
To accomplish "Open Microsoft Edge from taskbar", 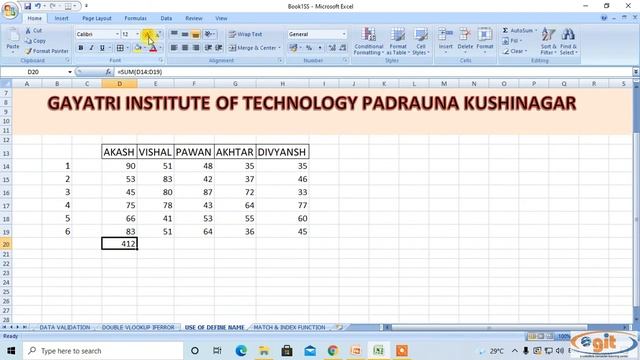I will tap(241, 351).
